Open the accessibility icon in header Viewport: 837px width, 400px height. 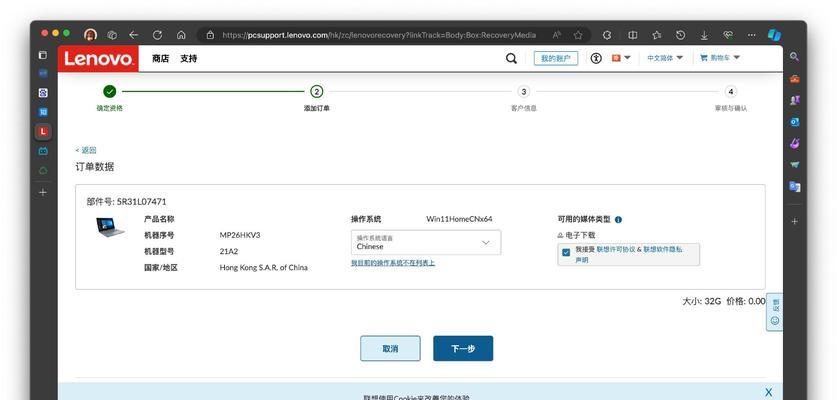click(x=596, y=58)
